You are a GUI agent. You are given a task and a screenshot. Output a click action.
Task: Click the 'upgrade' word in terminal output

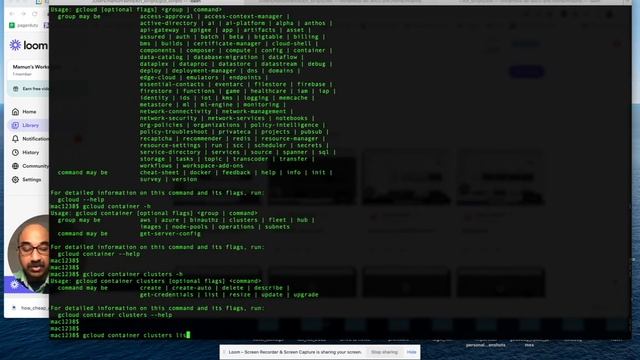pos(306,295)
